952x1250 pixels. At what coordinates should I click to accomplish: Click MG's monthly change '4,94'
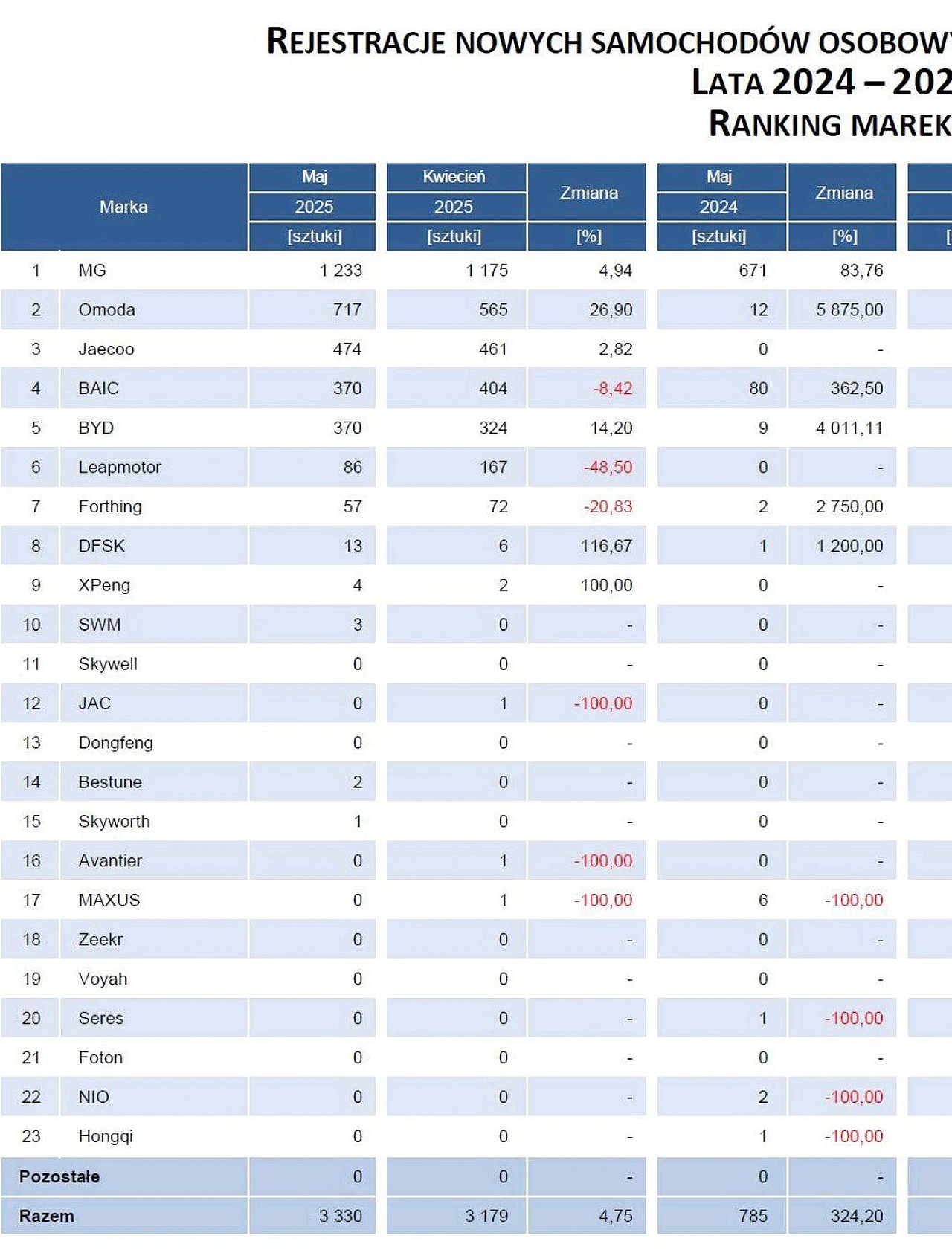point(616,271)
